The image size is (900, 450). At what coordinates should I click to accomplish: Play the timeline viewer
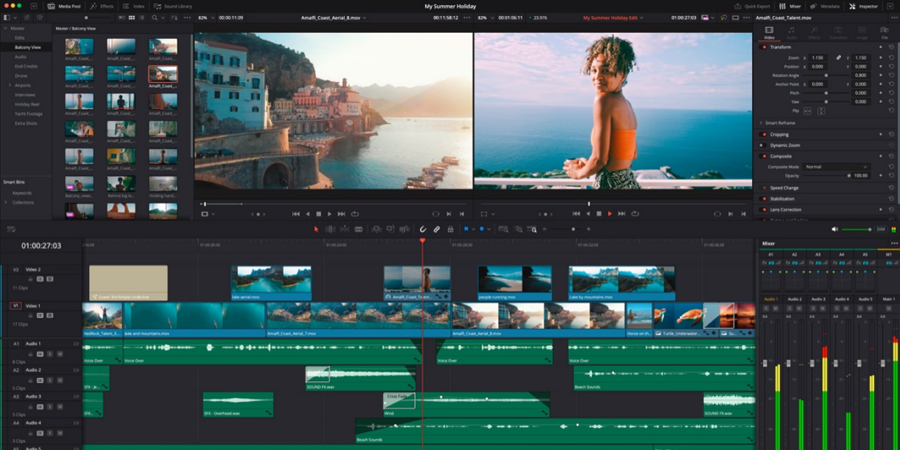pos(610,214)
